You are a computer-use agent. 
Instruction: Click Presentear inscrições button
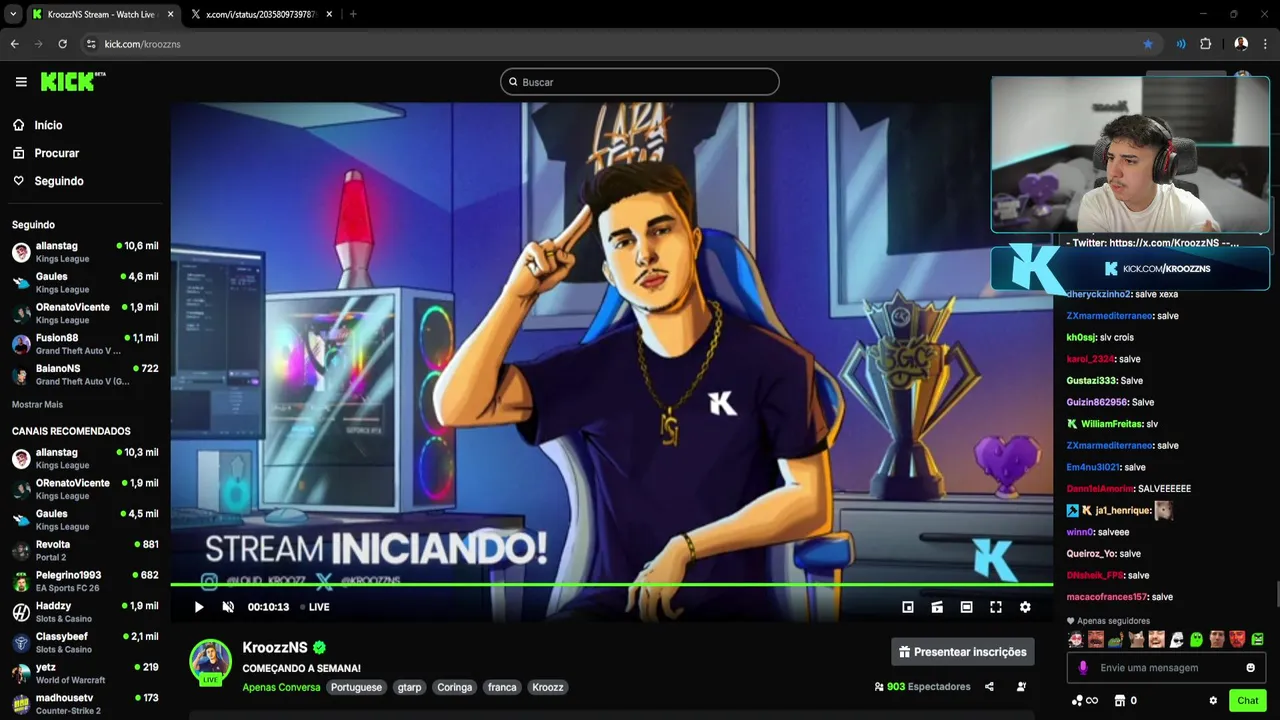pyautogui.click(x=963, y=652)
